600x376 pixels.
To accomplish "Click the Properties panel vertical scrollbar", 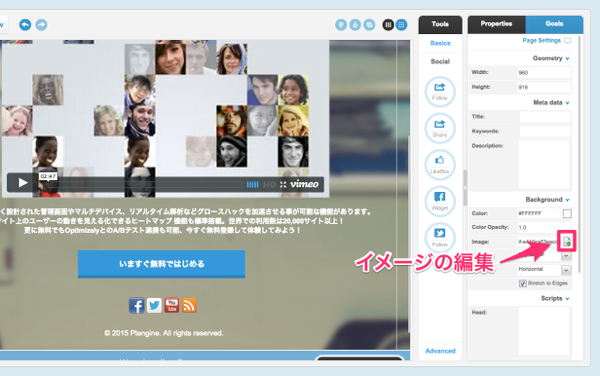I will (579, 155).
